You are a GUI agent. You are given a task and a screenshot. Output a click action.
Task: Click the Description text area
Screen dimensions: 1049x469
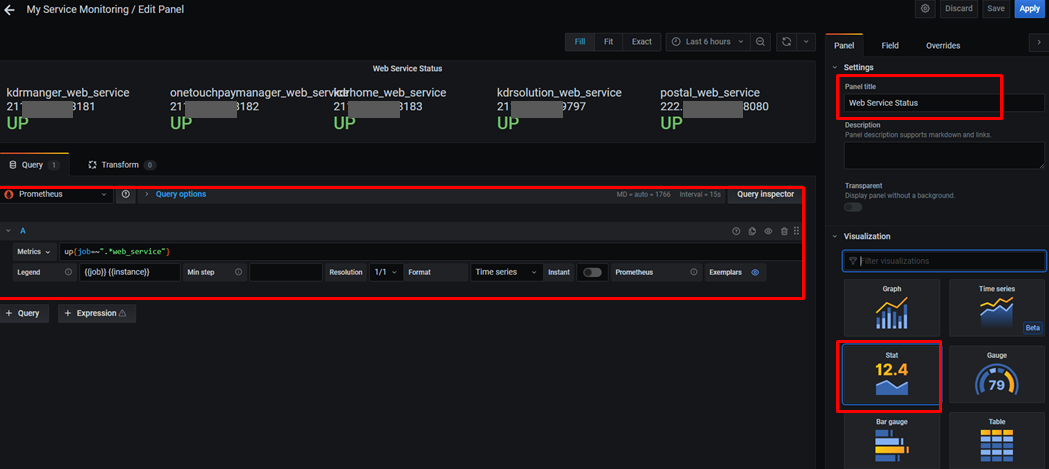tap(944, 155)
